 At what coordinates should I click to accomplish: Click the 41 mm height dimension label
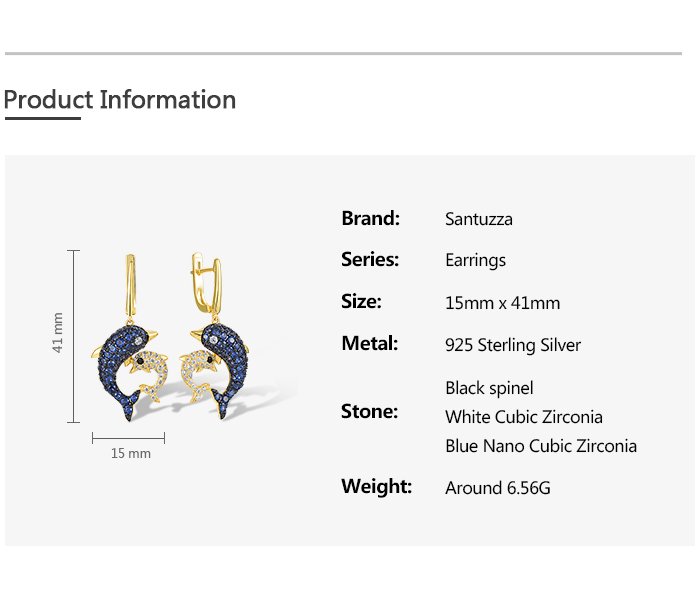tap(58, 333)
